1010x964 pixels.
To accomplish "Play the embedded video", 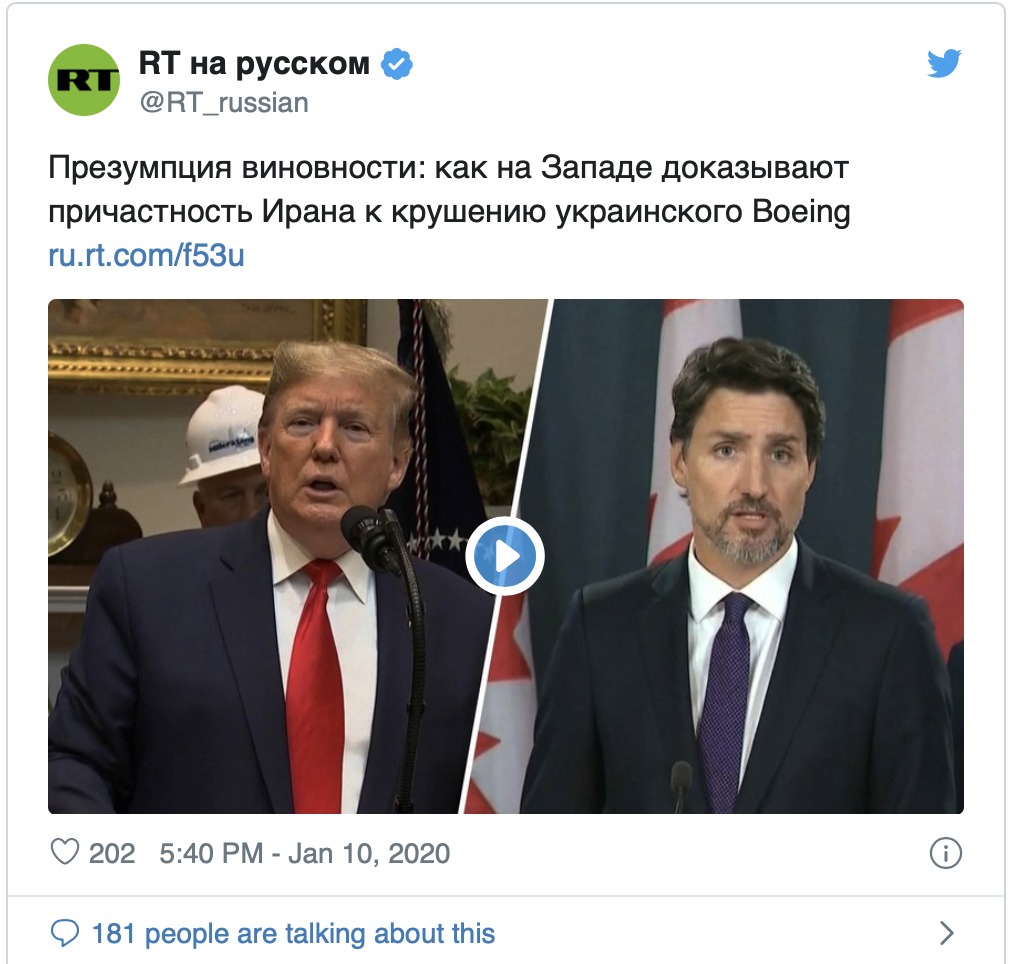I will tap(505, 556).
